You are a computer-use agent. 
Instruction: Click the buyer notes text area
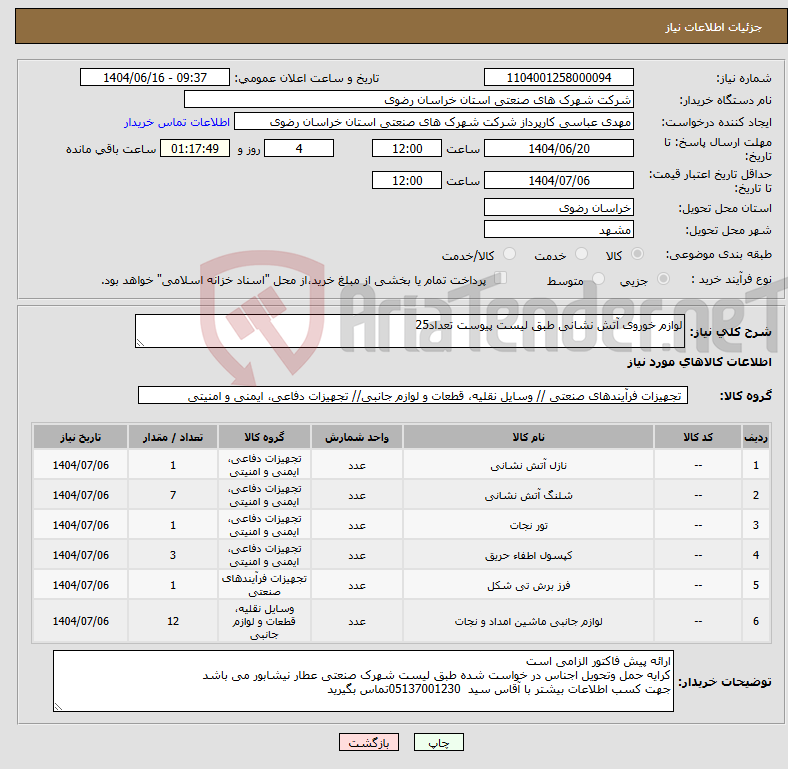363,681
